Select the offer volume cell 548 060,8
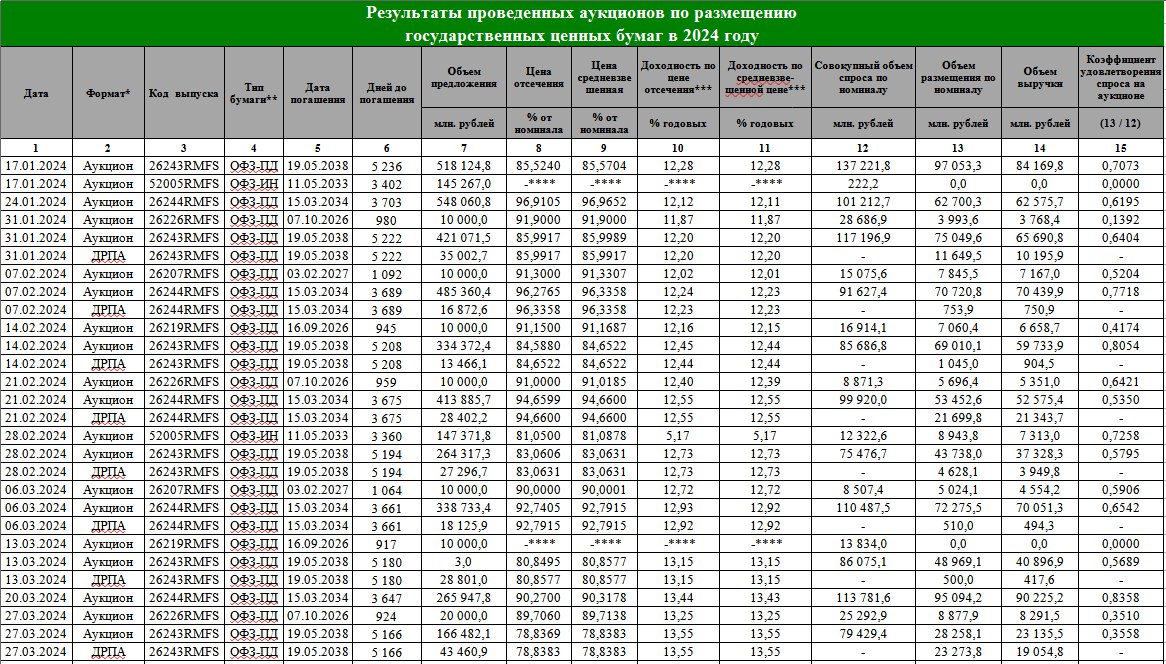Viewport: 1166px width, 664px height. point(464,202)
